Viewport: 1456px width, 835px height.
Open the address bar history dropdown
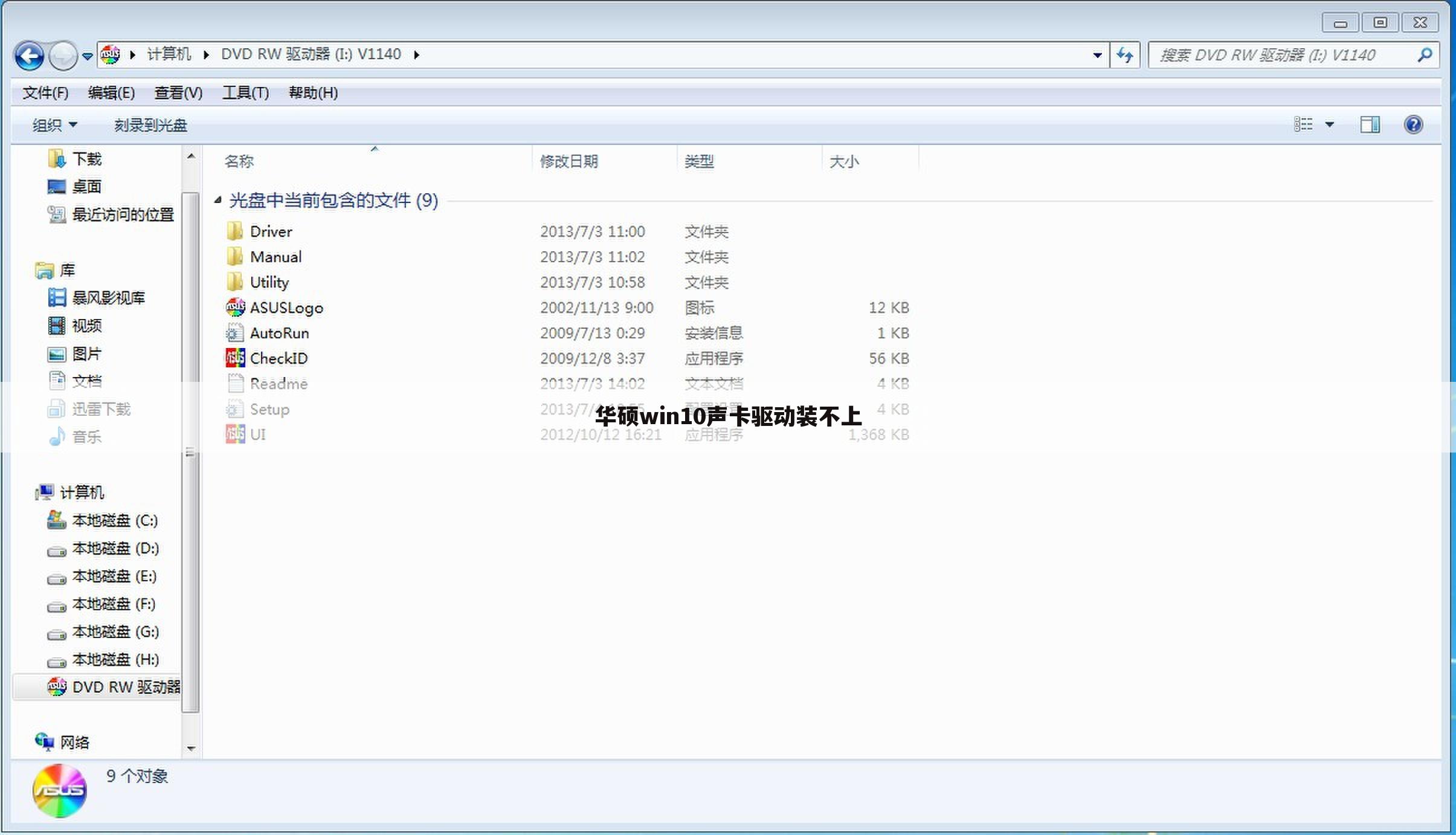(x=1096, y=54)
